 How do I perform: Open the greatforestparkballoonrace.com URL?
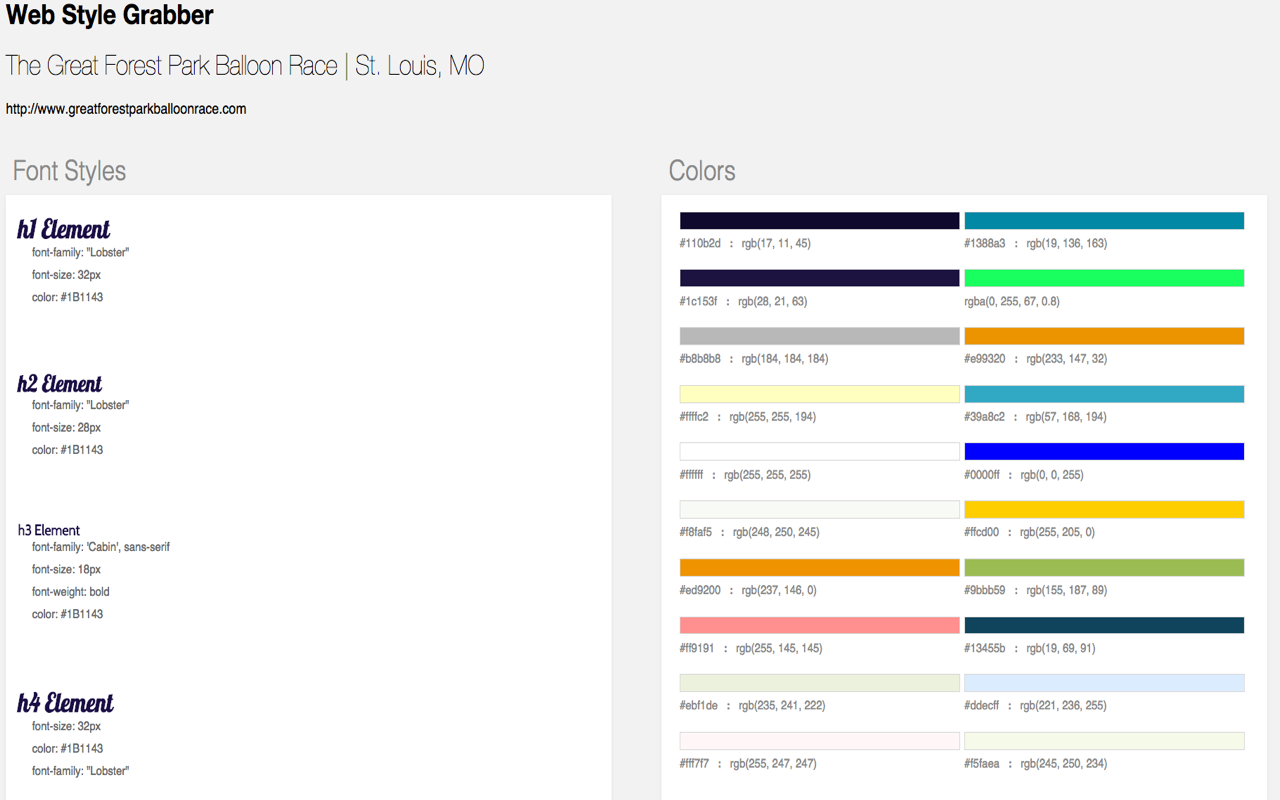tap(126, 109)
